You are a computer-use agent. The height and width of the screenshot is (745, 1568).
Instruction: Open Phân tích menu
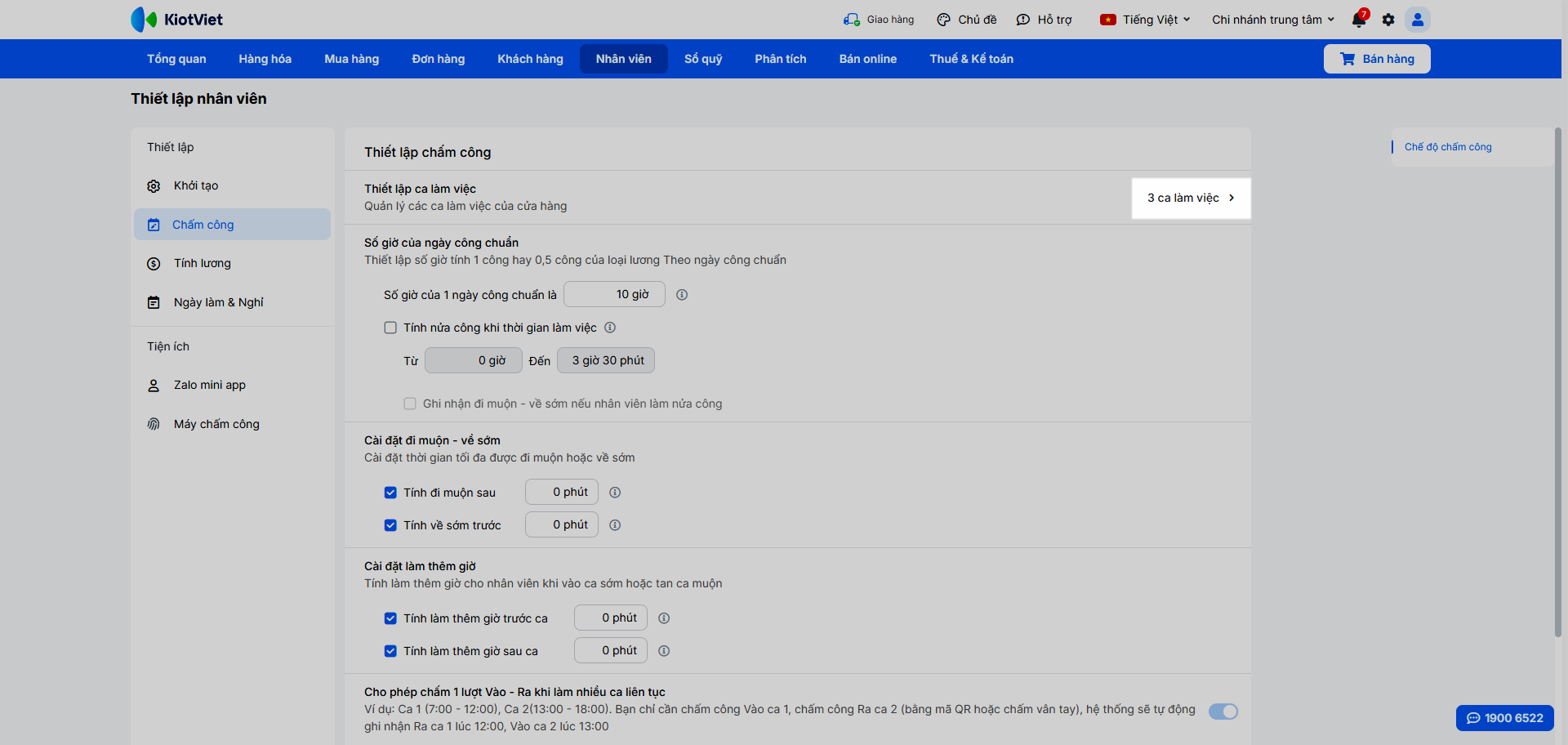point(780,59)
